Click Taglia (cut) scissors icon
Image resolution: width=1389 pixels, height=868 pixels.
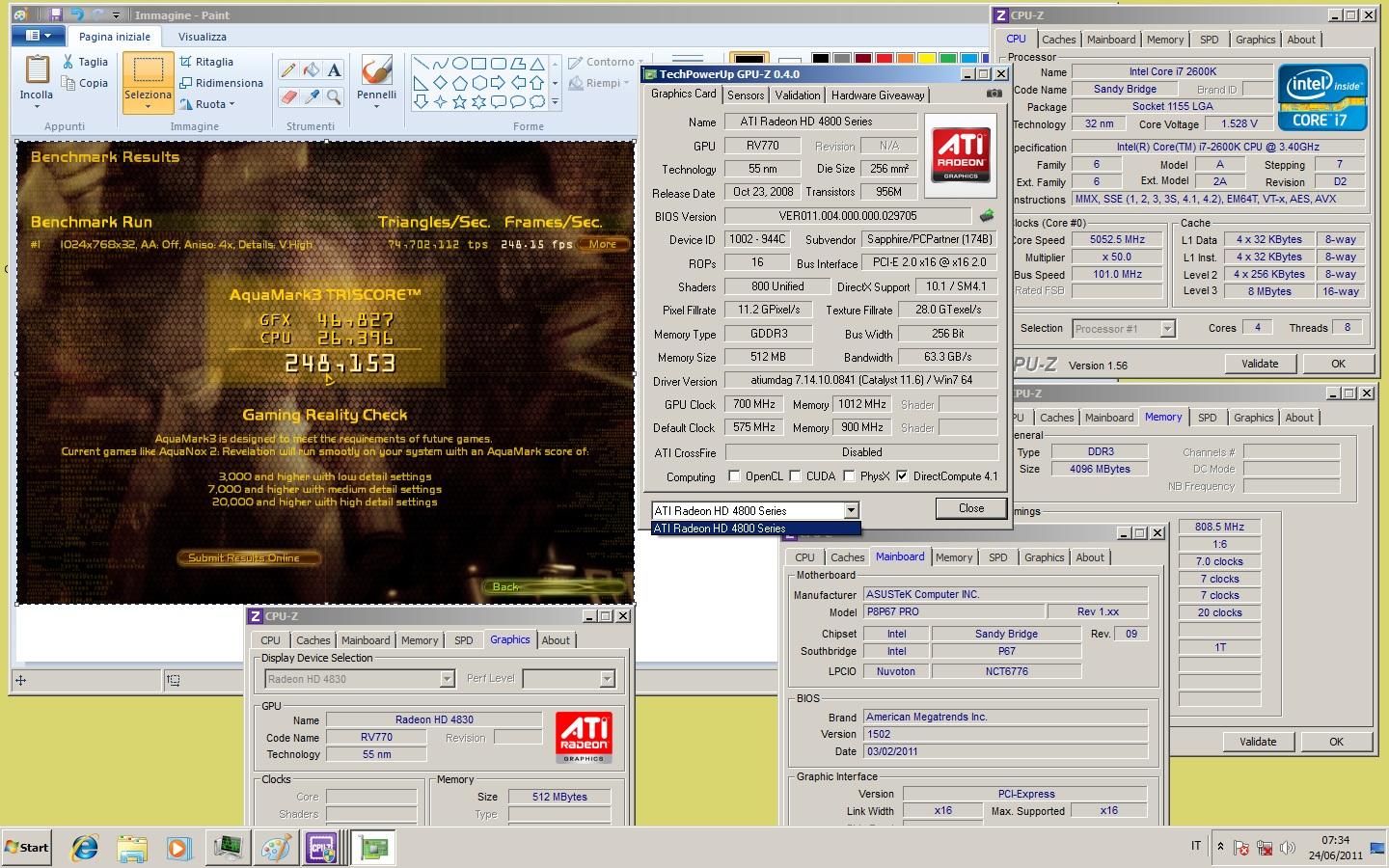(68, 62)
